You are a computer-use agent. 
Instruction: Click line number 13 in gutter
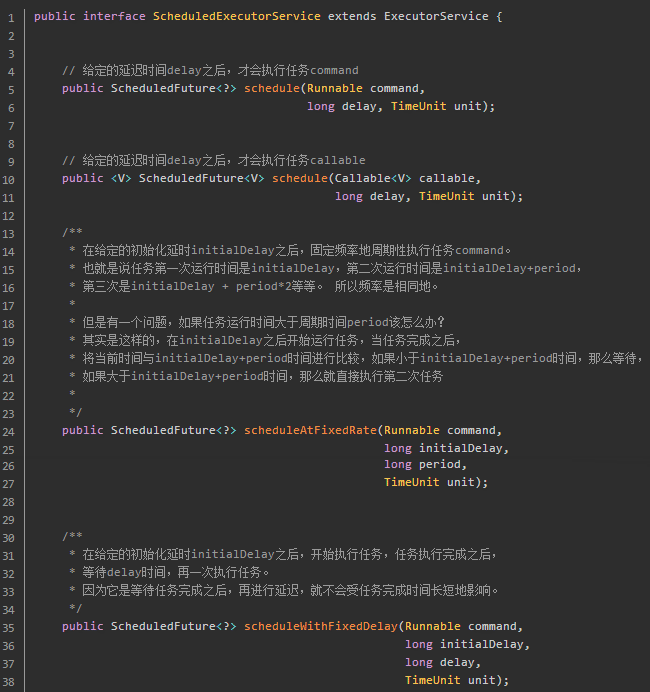pos(8,234)
